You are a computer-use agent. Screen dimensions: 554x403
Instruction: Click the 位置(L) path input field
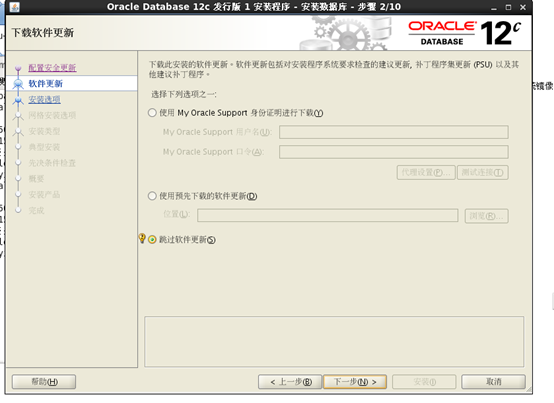(x=328, y=215)
